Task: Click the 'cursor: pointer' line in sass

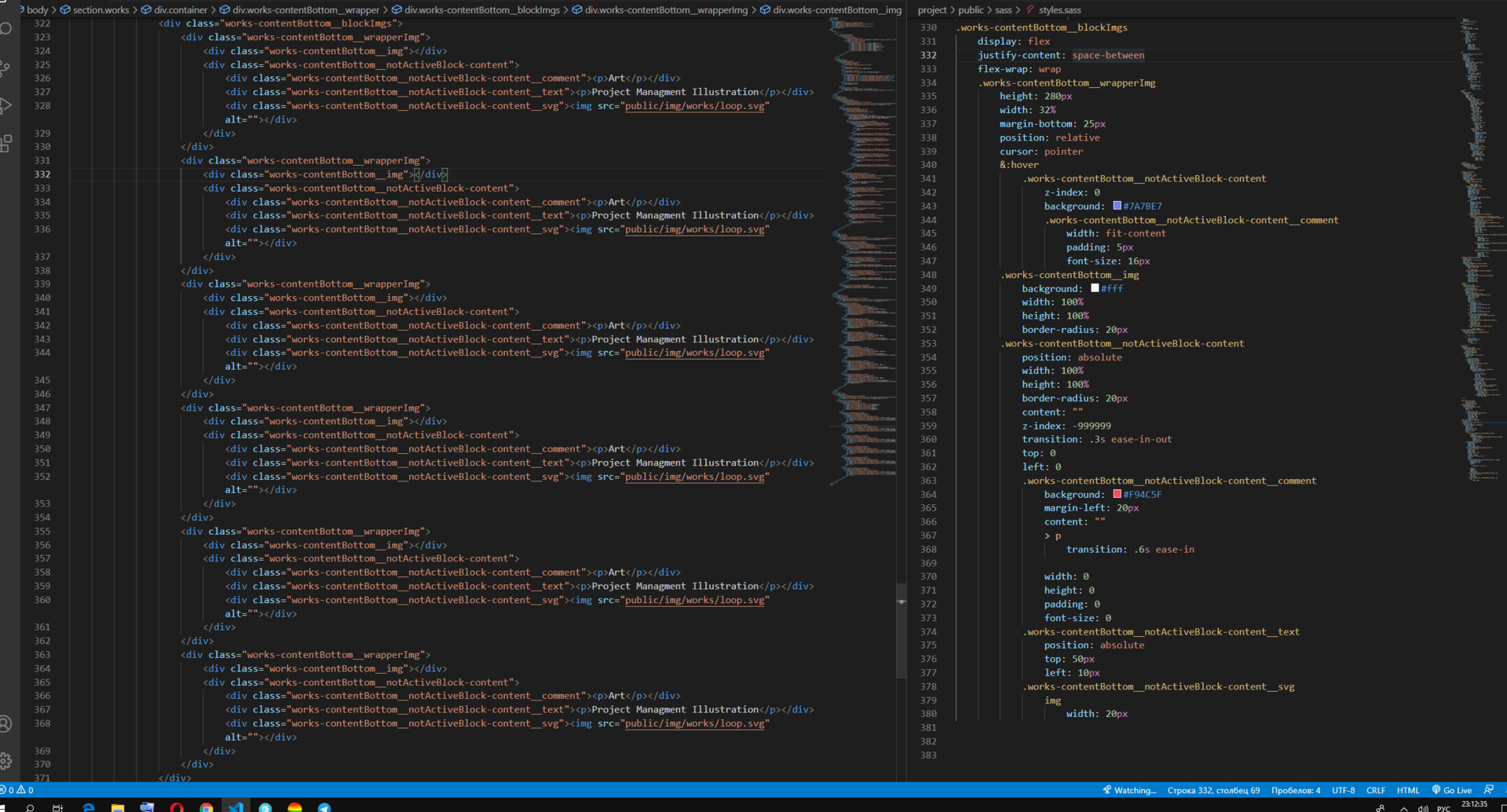Action: tap(1041, 152)
